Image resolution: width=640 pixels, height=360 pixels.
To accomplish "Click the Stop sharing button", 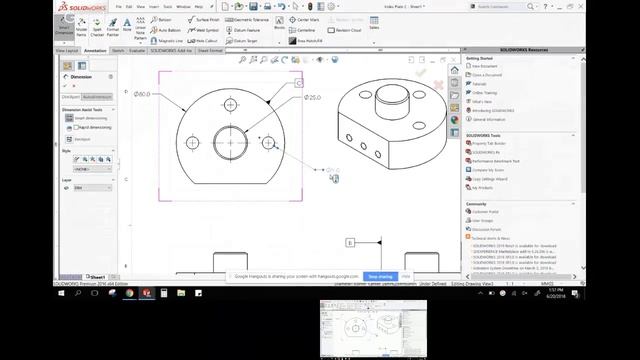I will pyautogui.click(x=380, y=277).
